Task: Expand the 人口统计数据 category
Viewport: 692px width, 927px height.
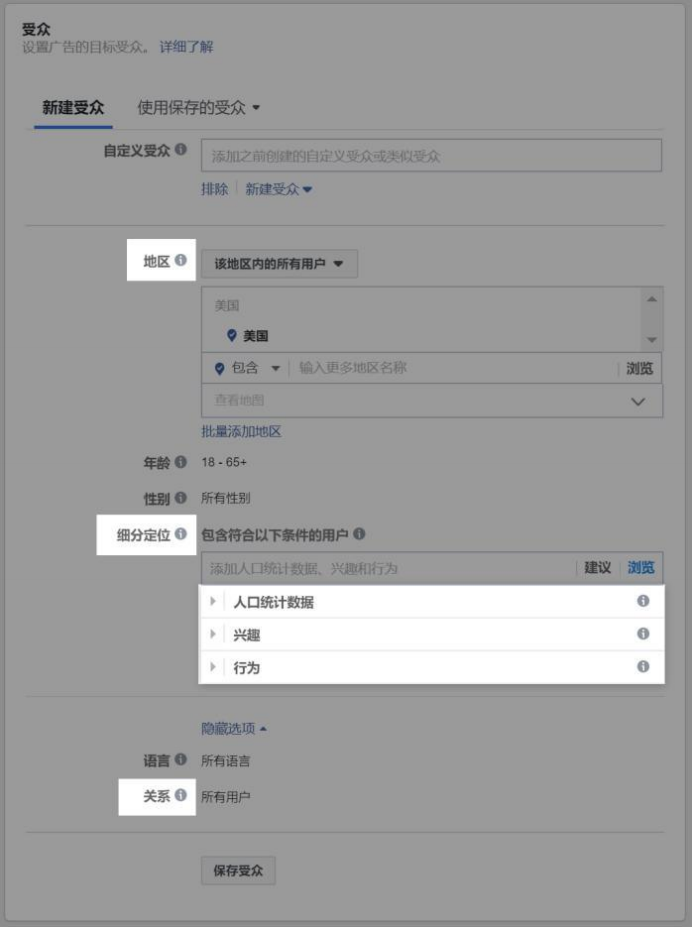Action: point(212,602)
